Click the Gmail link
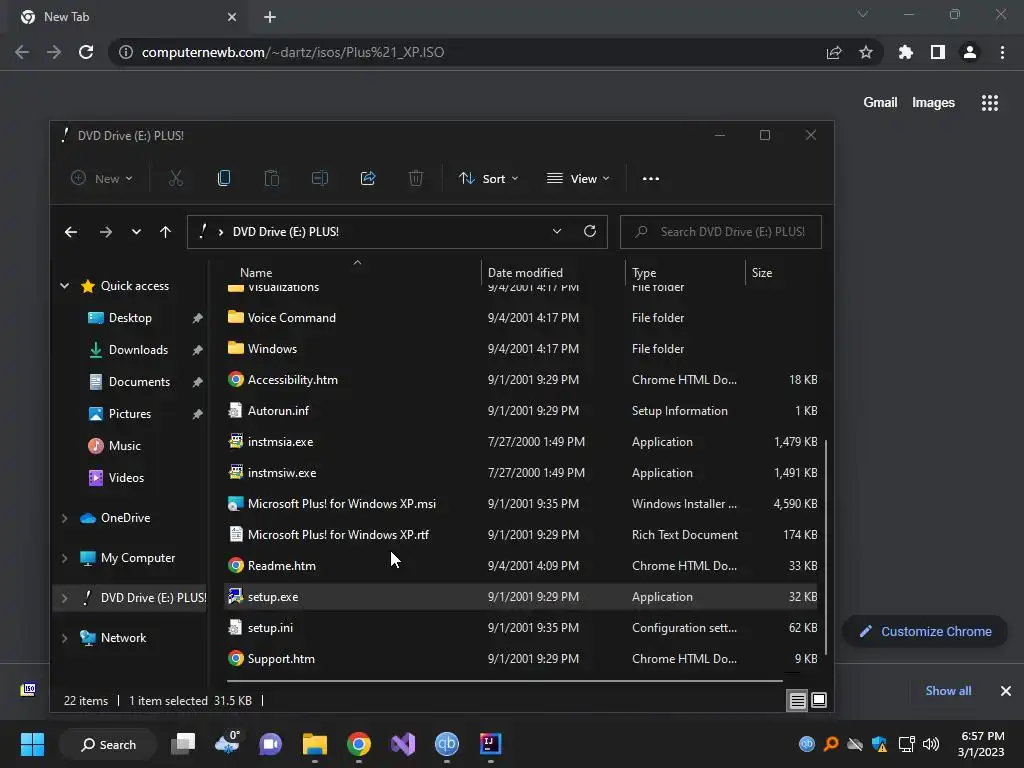 [880, 103]
